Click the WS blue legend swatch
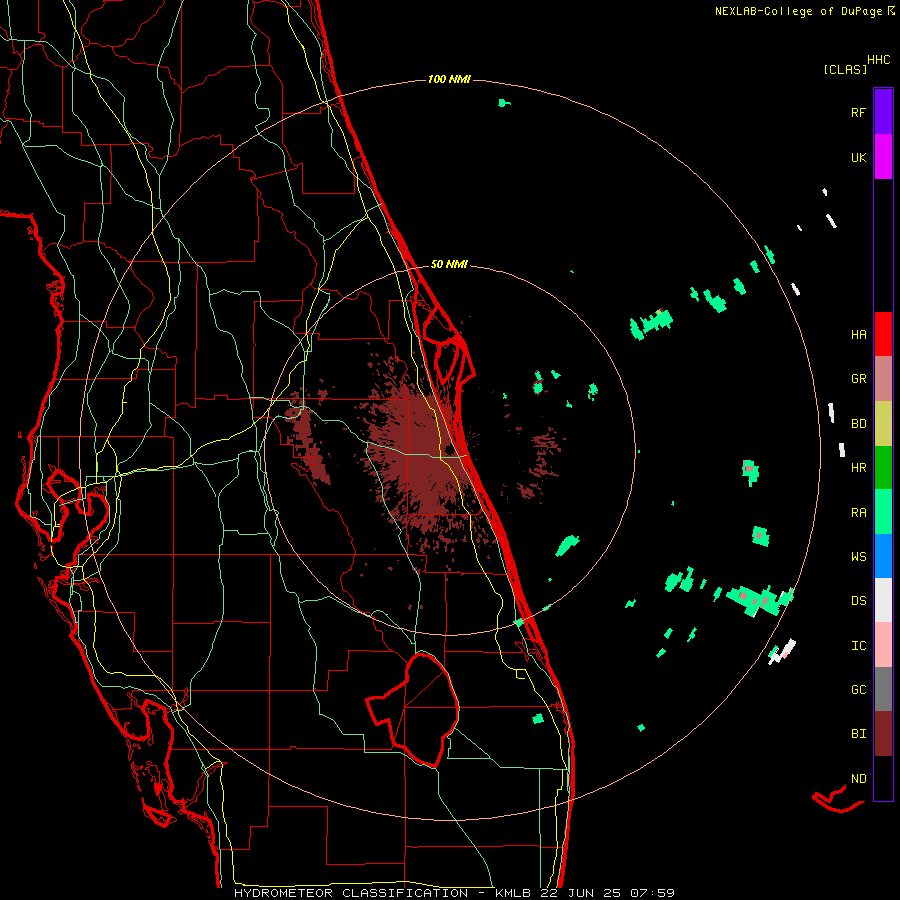 pyautogui.click(x=883, y=556)
